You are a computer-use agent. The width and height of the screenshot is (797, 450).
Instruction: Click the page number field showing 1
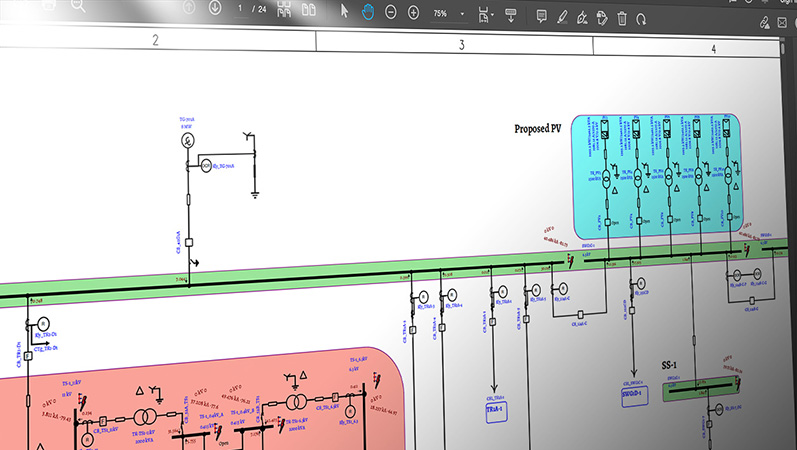click(240, 8)
